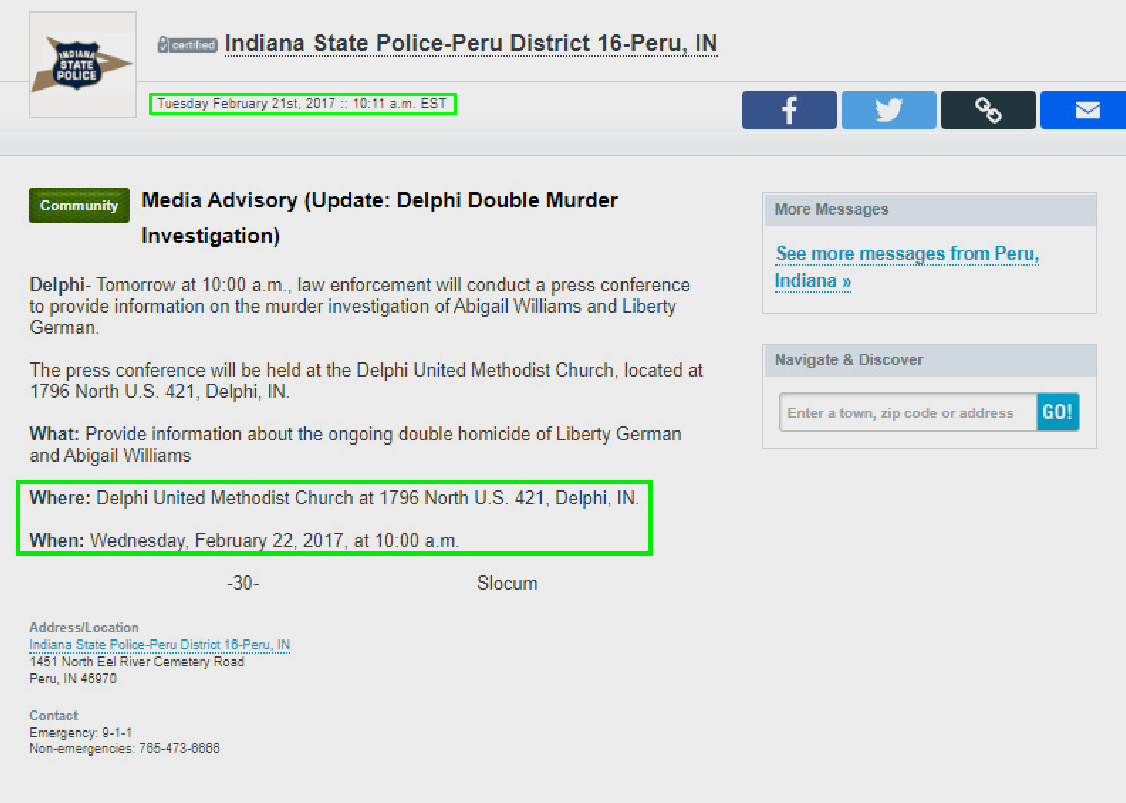The width and height of the screenshot is (1126, 803).
Task: Click the certified badge next to agency name
Action: pyautogui.click(x=187, y=43)
